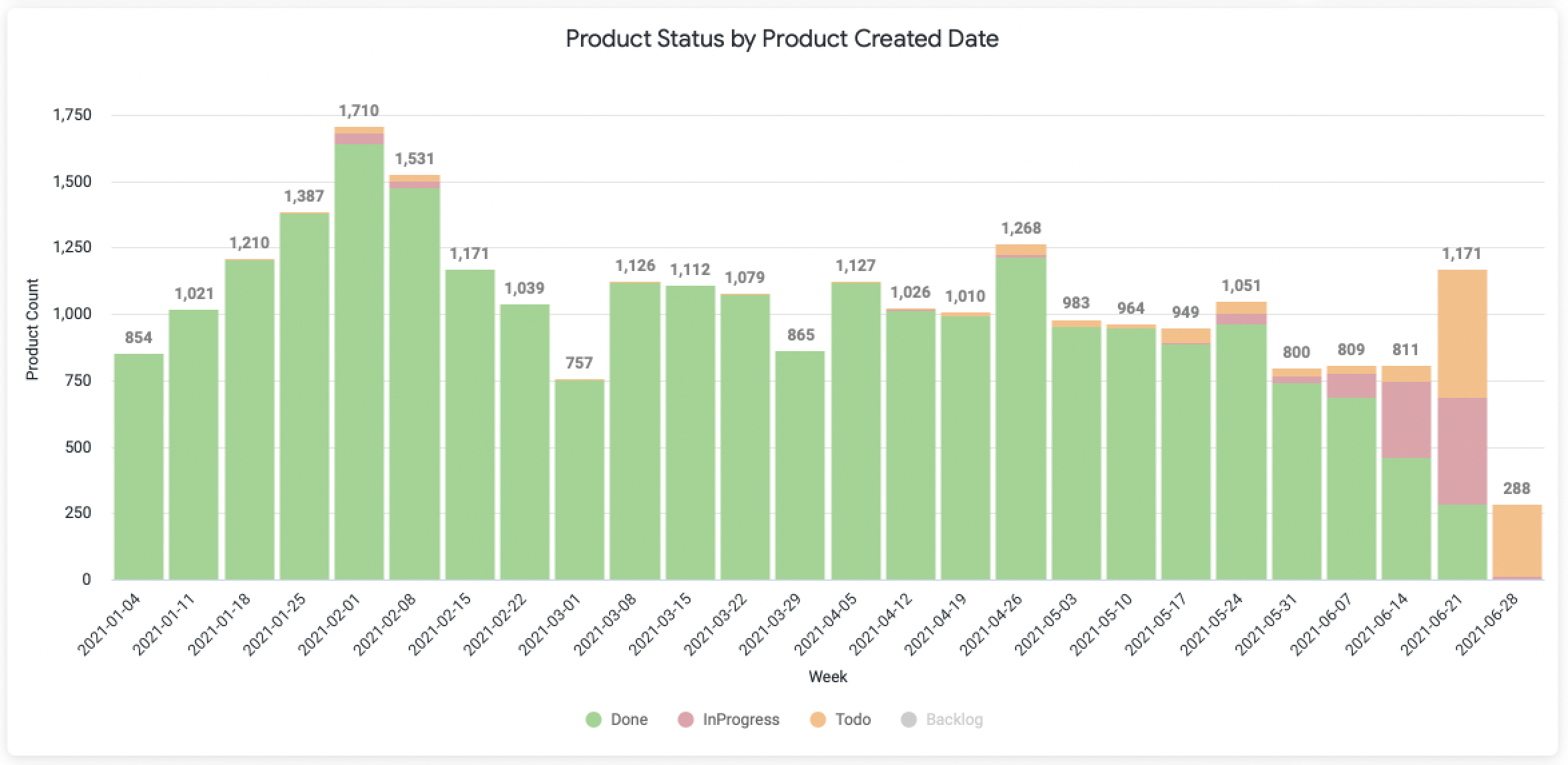The image size is (1568, 765).
Task: Select the green Done segment of 2021-06-21 bar
Action: coord(1462,542)
